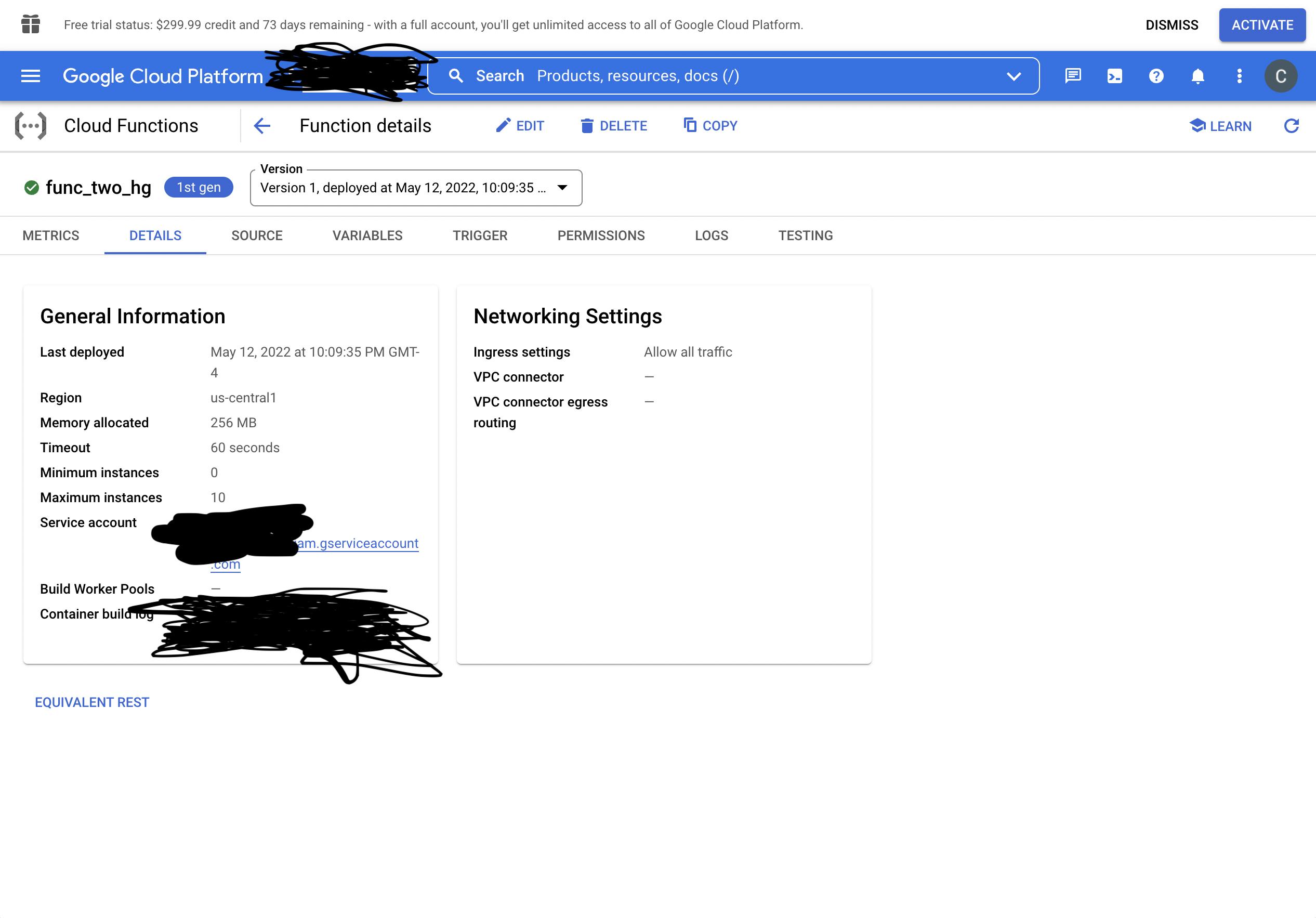Click the 256 MB memory value
This screenshot has height=918, width=1316.
coord(233,423)
